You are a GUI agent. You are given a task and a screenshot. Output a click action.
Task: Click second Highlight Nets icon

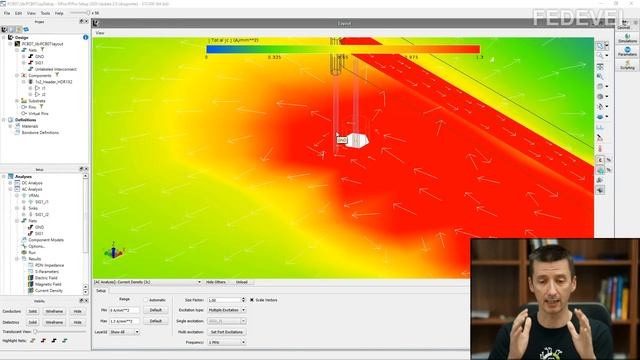tap(43, 340)
